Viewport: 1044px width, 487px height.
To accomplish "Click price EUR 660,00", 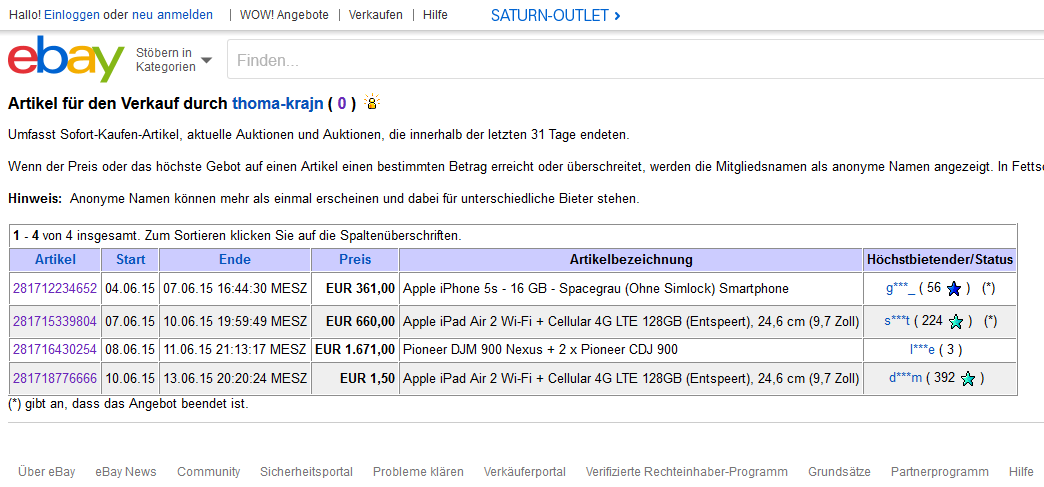I will tap(360, 321).
